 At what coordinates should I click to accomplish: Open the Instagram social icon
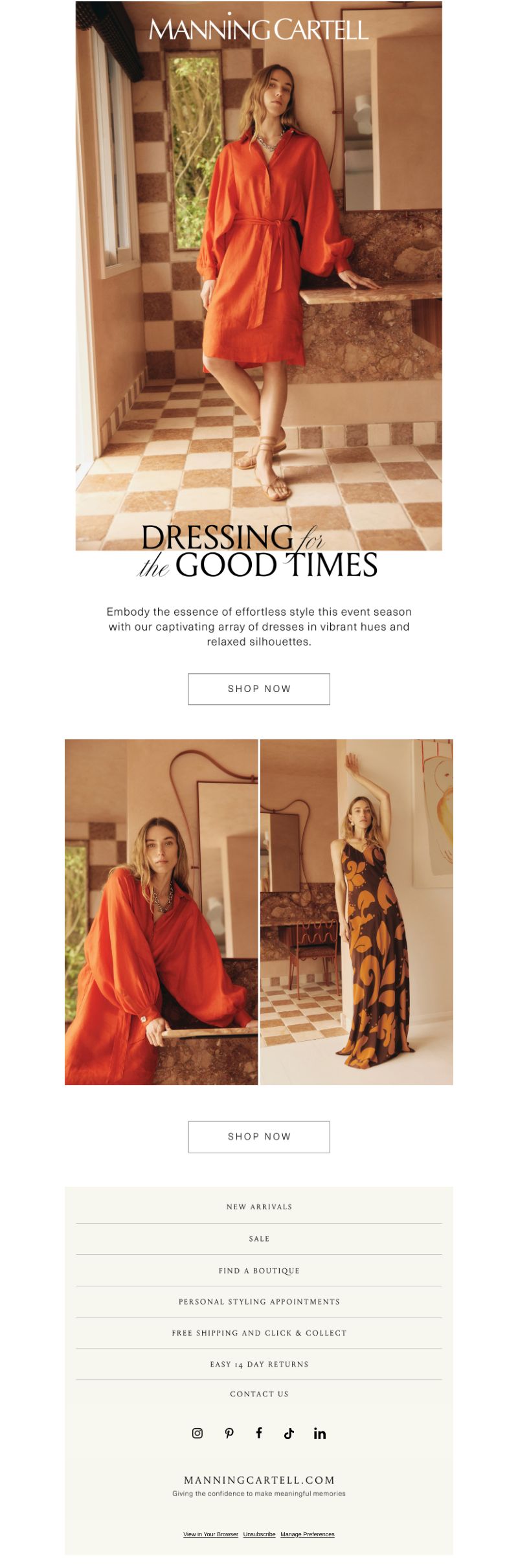pos(197,1433)
